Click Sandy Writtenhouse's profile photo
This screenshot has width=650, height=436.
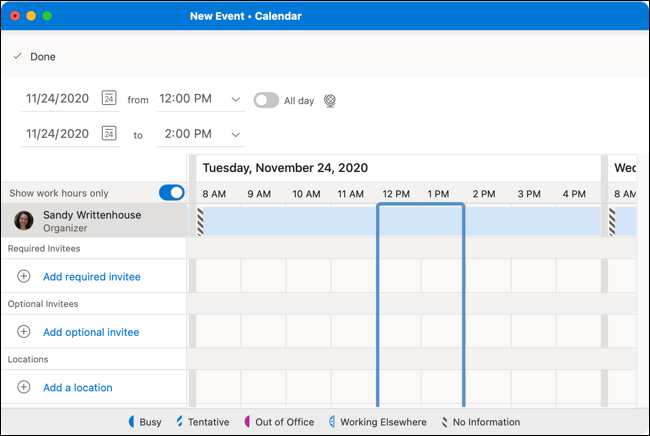coord(24,220)
